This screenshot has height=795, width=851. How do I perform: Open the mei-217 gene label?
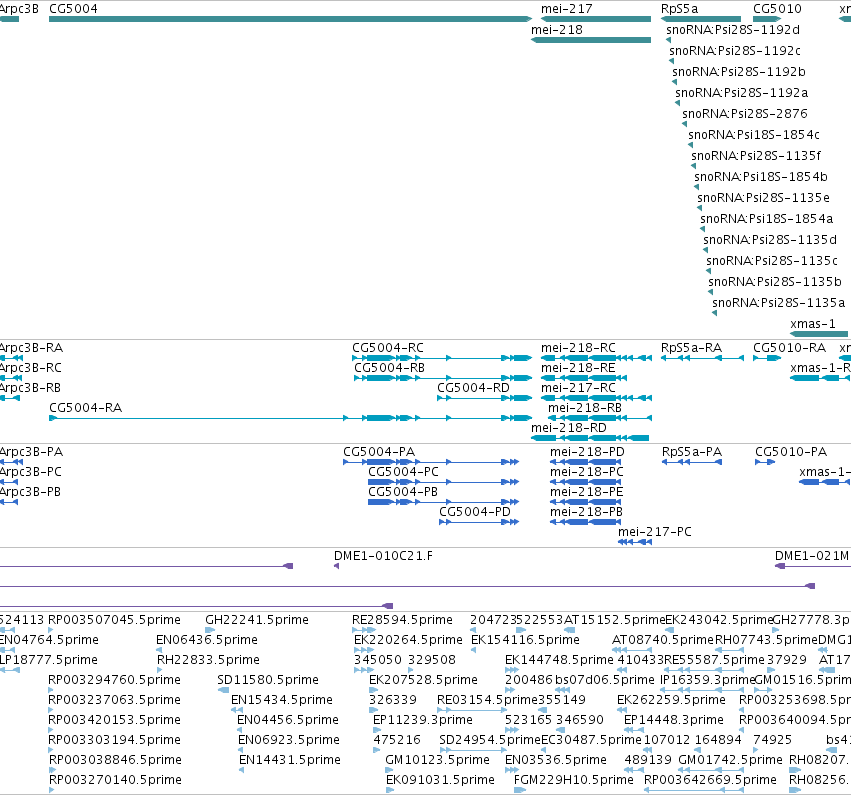tap(567, 9)
